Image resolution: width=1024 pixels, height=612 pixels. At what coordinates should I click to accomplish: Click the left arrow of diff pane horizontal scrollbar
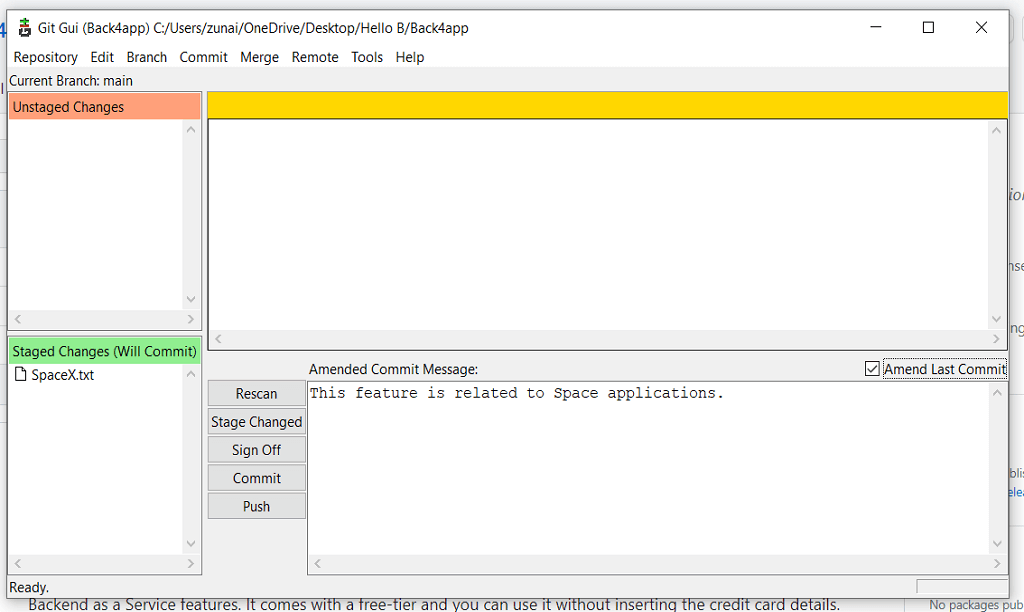point(218,339)
